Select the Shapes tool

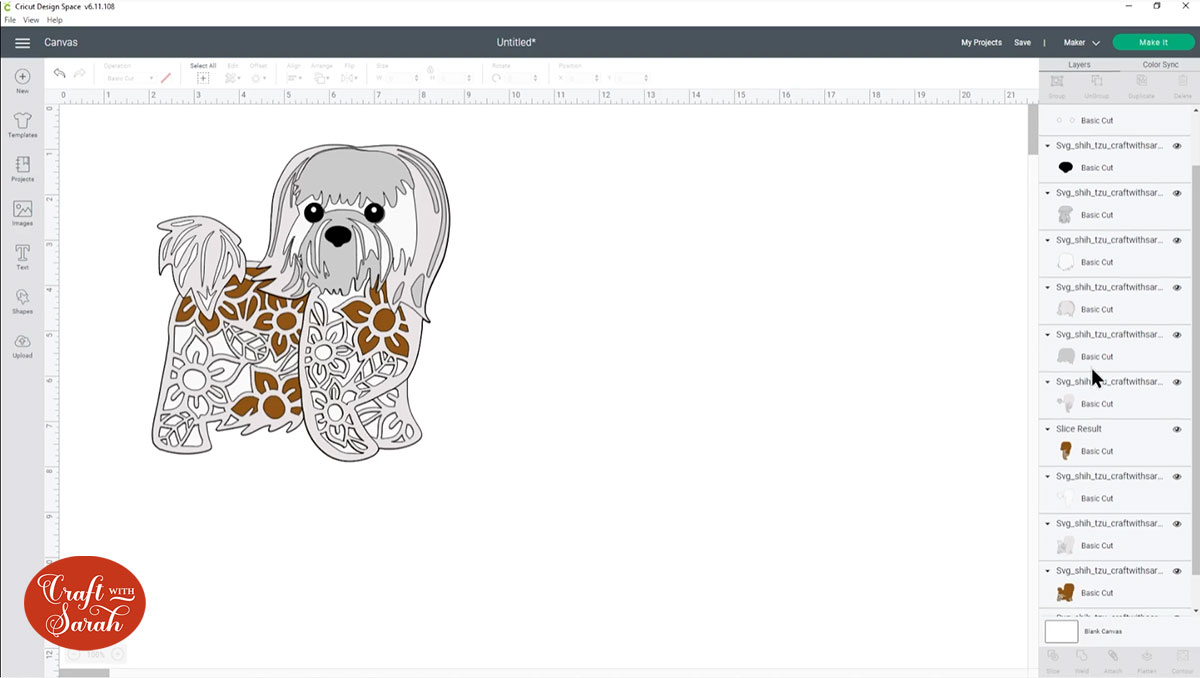click(21, 299)
